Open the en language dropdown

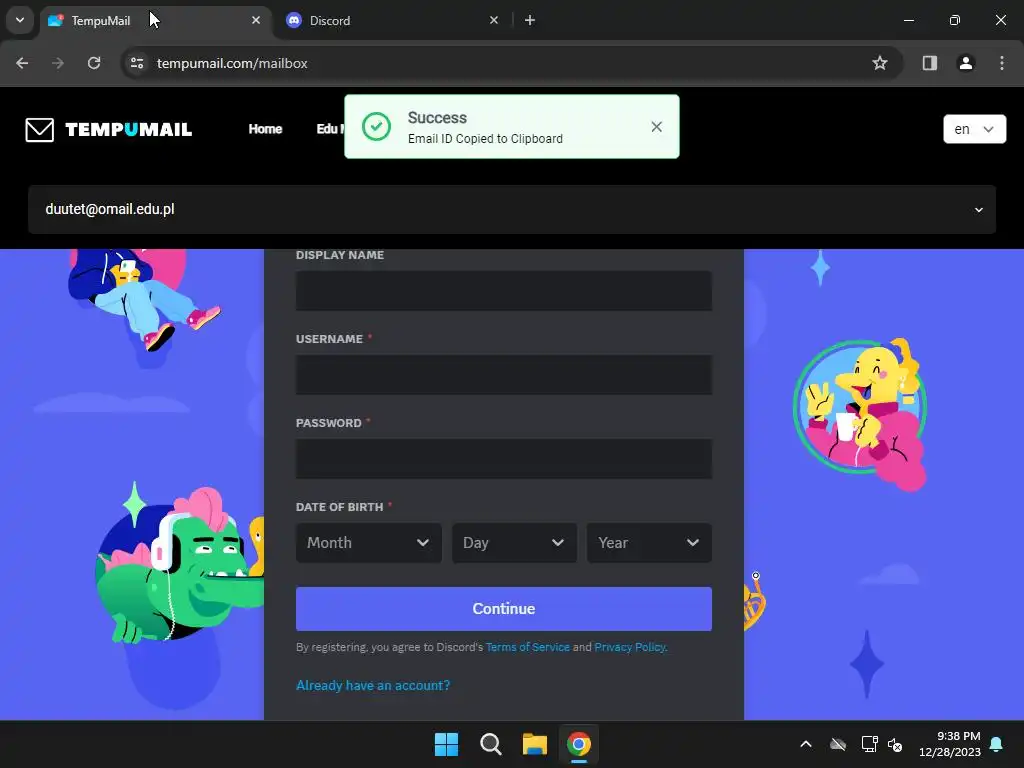point(974,129)
